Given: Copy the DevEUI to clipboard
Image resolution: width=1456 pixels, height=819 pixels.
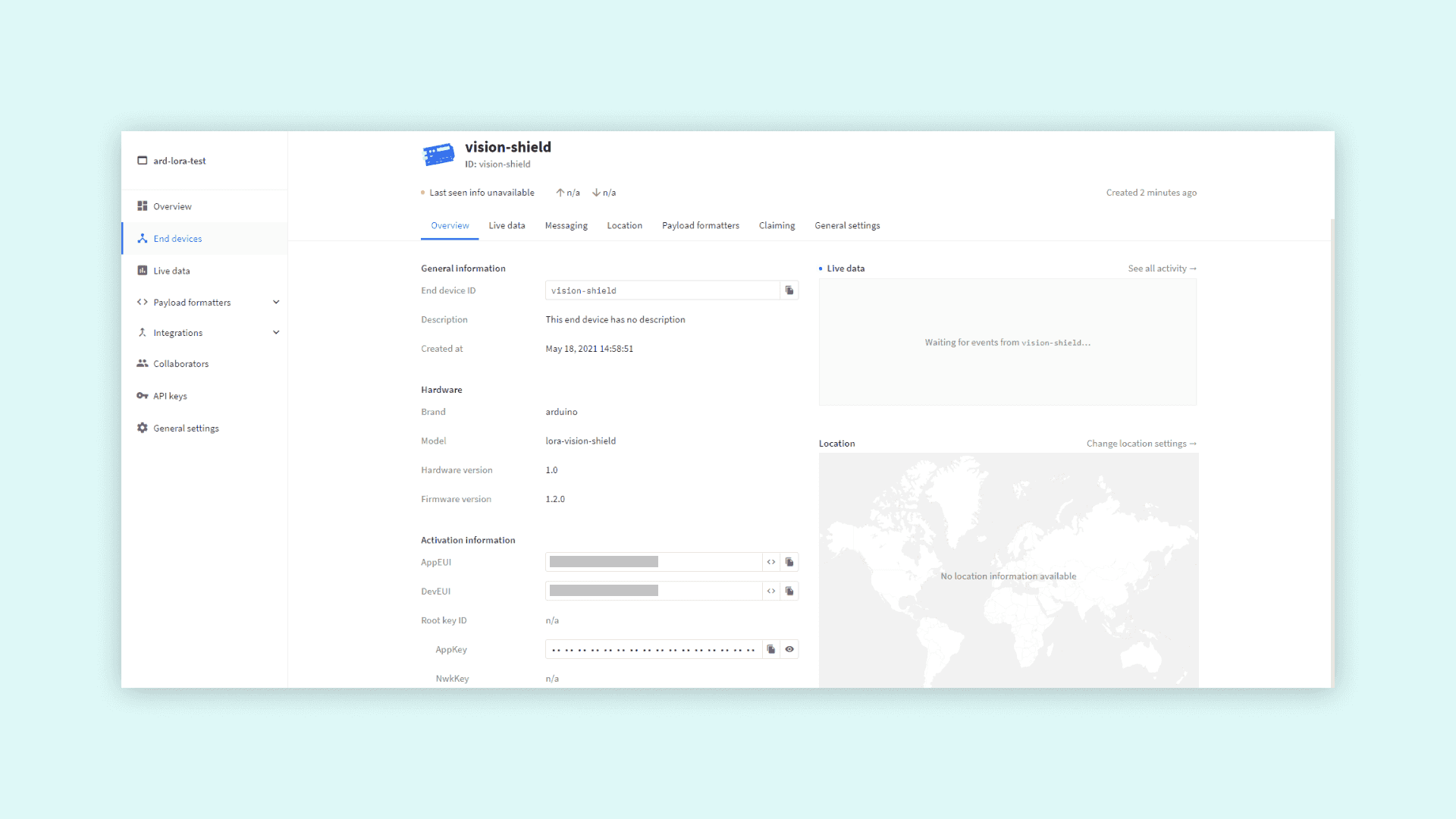Looking at the screenshot, I should pyautogui.click(x=789, y=591).
